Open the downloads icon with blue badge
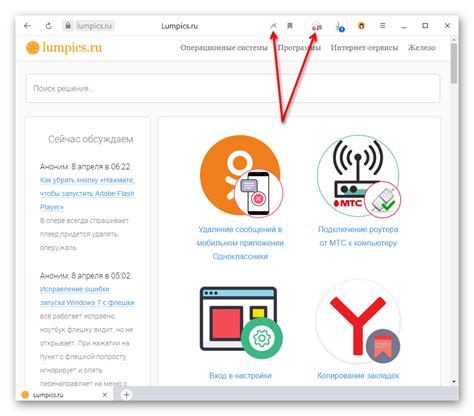The width and height of the screenshot is (474, 416). point(340,27)
